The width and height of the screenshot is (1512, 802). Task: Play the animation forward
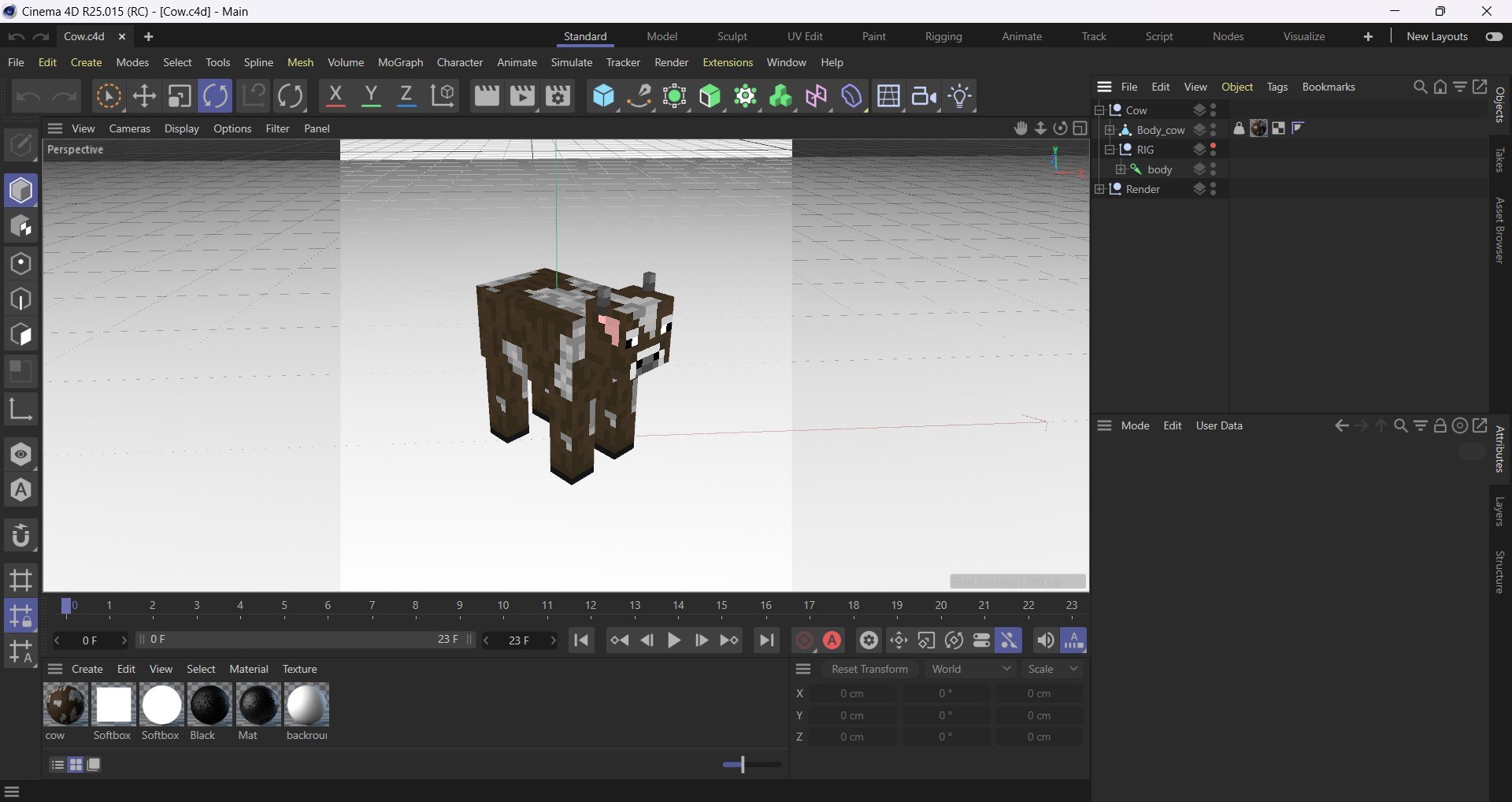(674, 640)
